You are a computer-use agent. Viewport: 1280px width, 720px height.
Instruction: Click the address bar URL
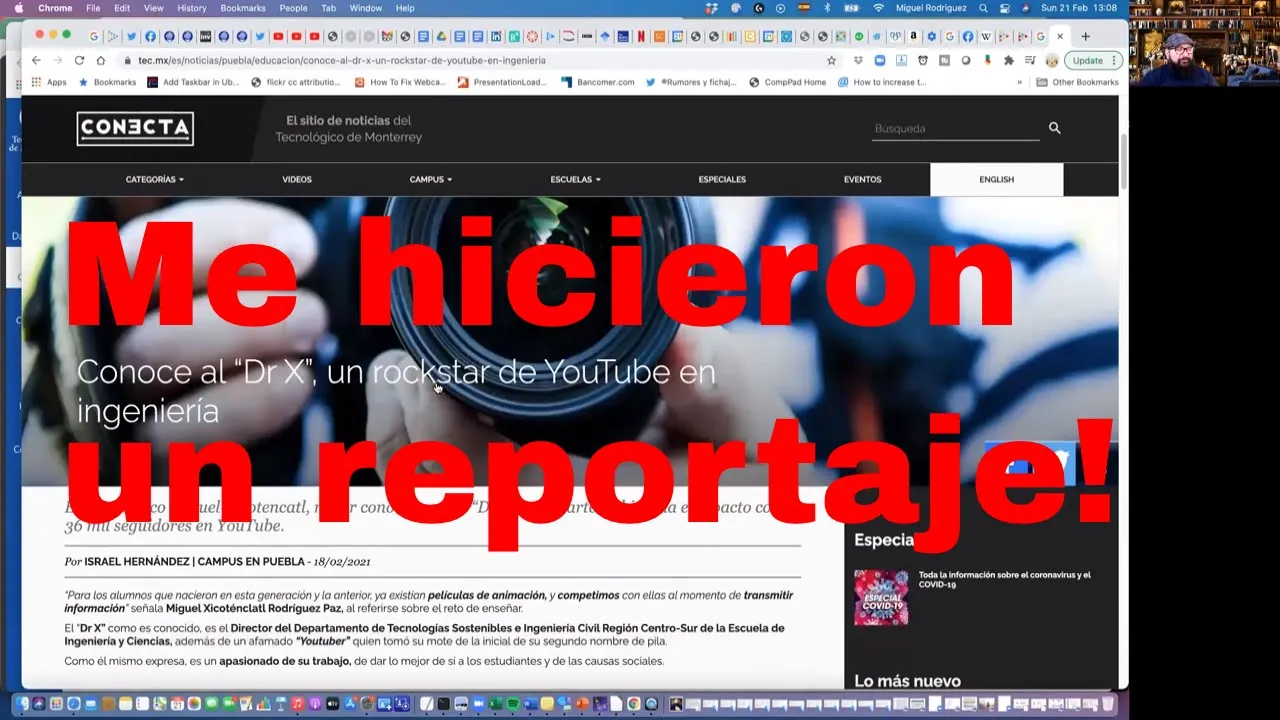342,60
